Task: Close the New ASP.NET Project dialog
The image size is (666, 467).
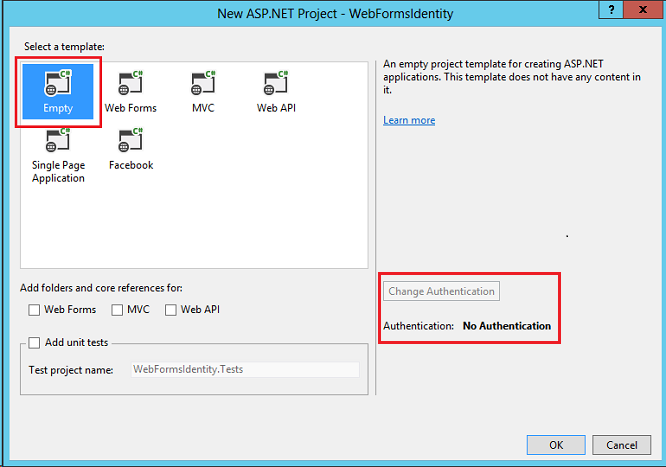Action: coord(646,10)
